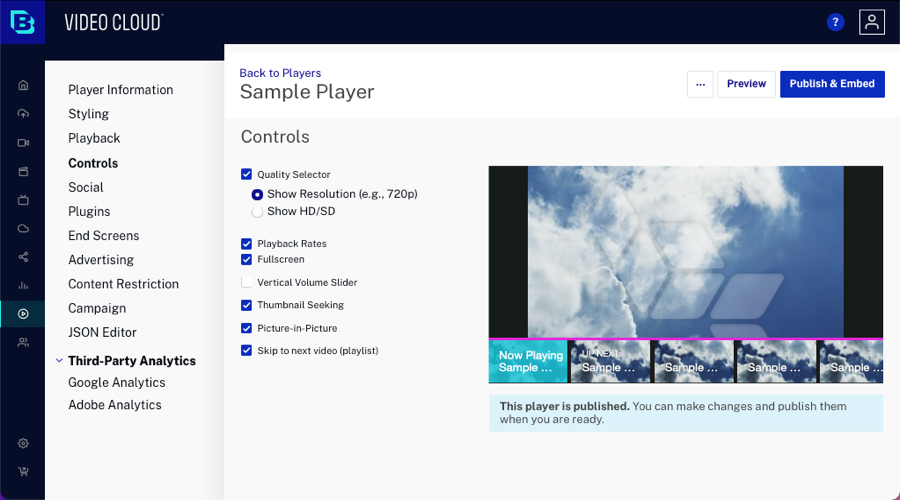Open the Upload module cloud icon

point(23,114)
